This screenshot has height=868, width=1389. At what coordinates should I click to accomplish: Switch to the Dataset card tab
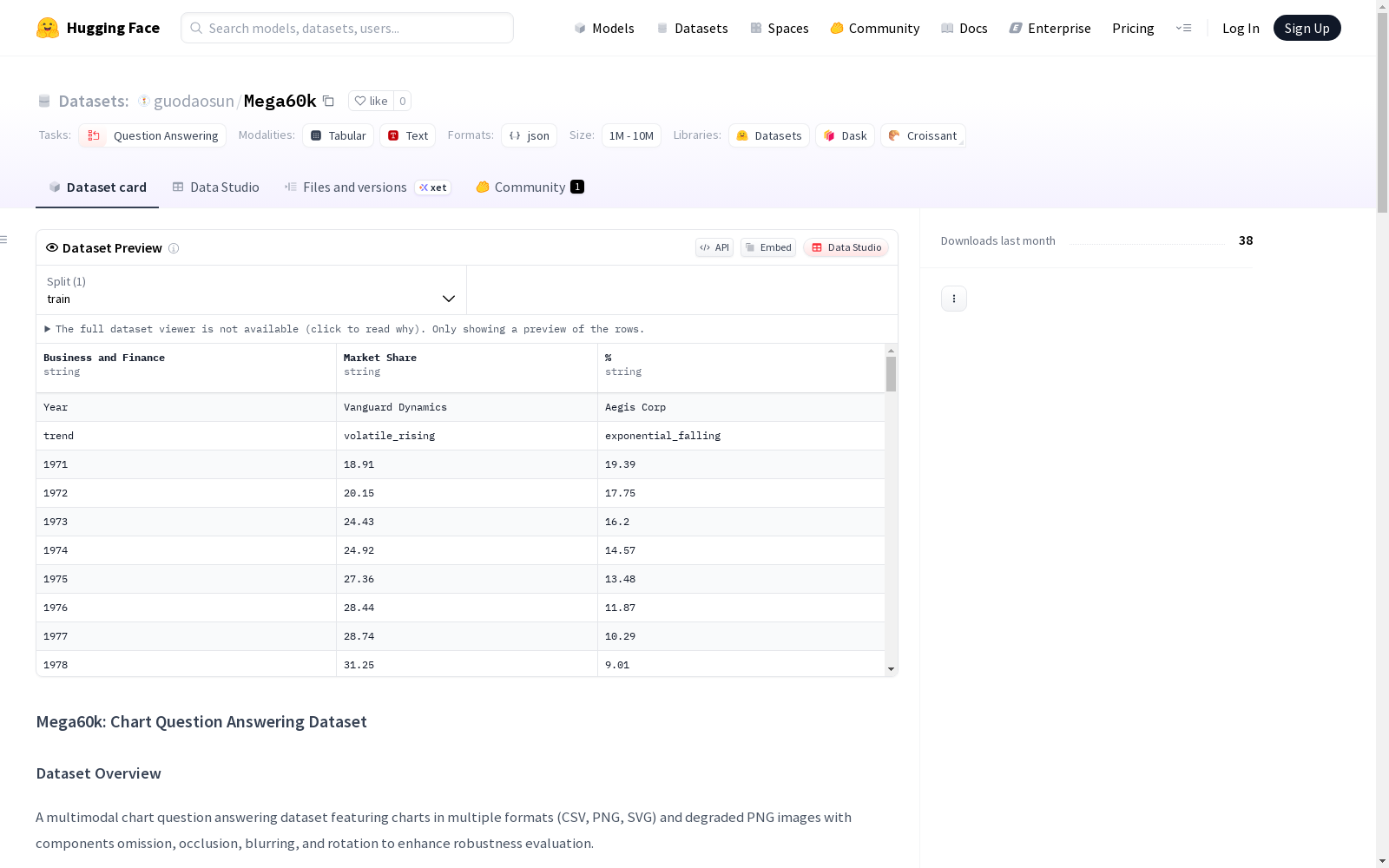tap(97, 187)
